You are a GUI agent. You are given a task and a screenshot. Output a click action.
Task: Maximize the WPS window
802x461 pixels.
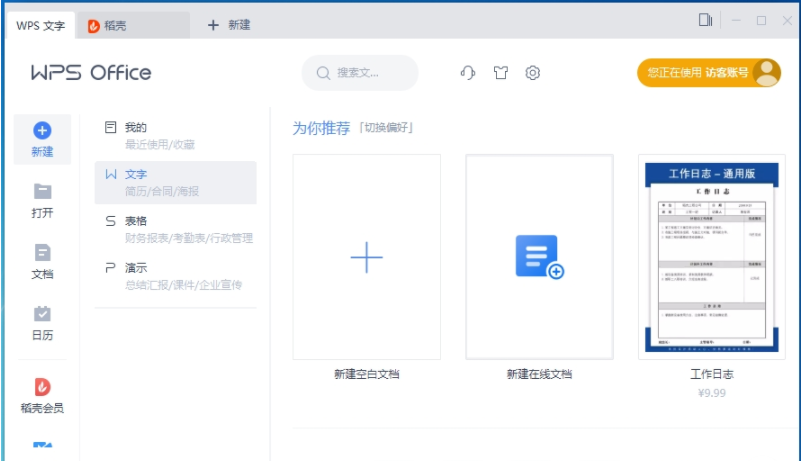pos(762,20)
